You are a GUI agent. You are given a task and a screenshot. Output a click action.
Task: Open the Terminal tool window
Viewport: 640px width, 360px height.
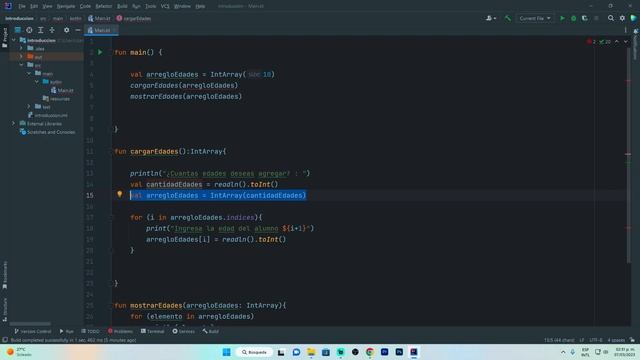coord(152,331)
